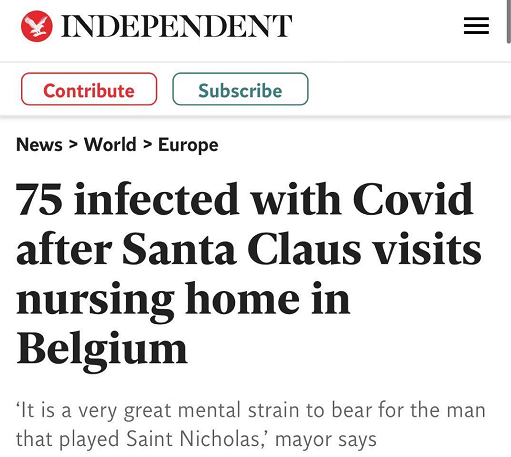Open the hamburger navigation menu
511x457 pixels.
(476, 26)
